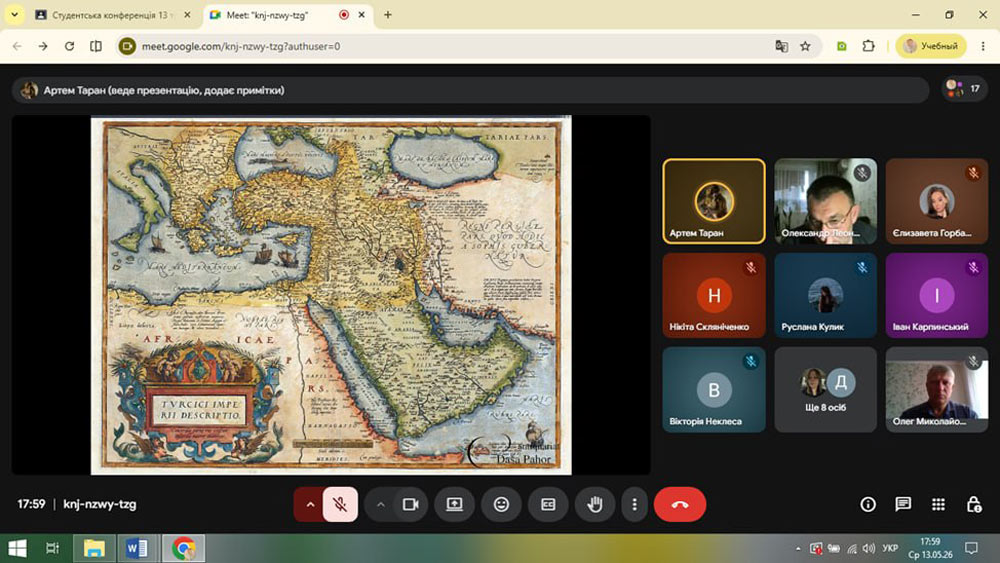
Task: Go forward in browser history
Action: click(x=43, y=46)
